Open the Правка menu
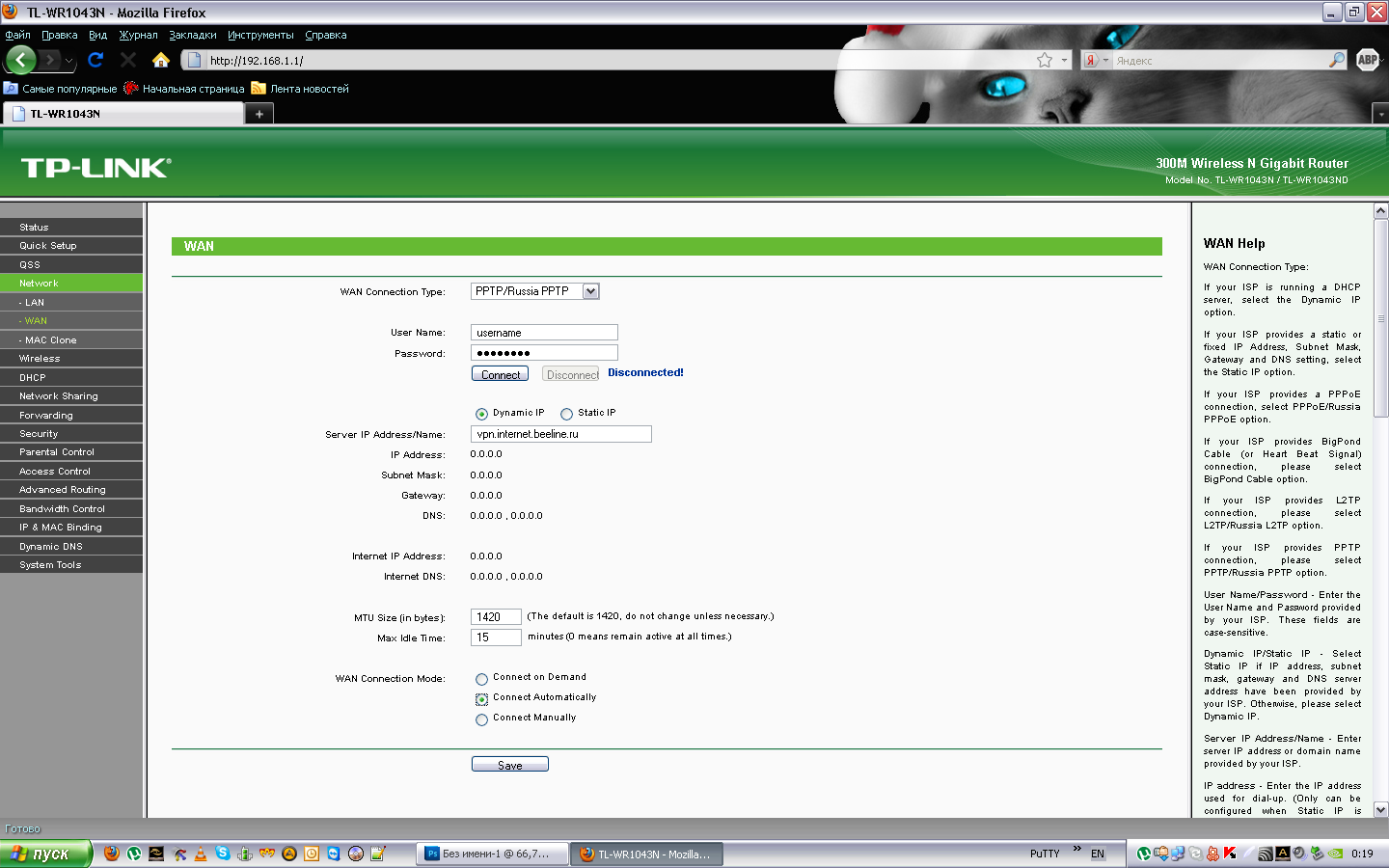1389x868 pixels. (59, 35)
